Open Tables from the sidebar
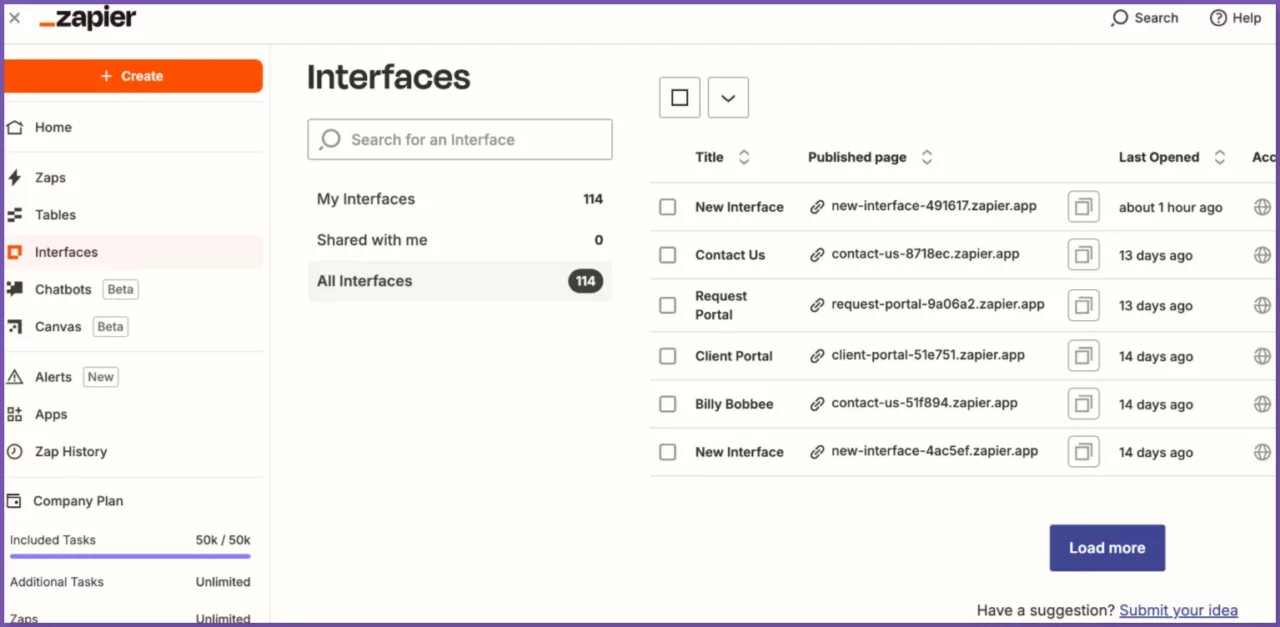 55,214
